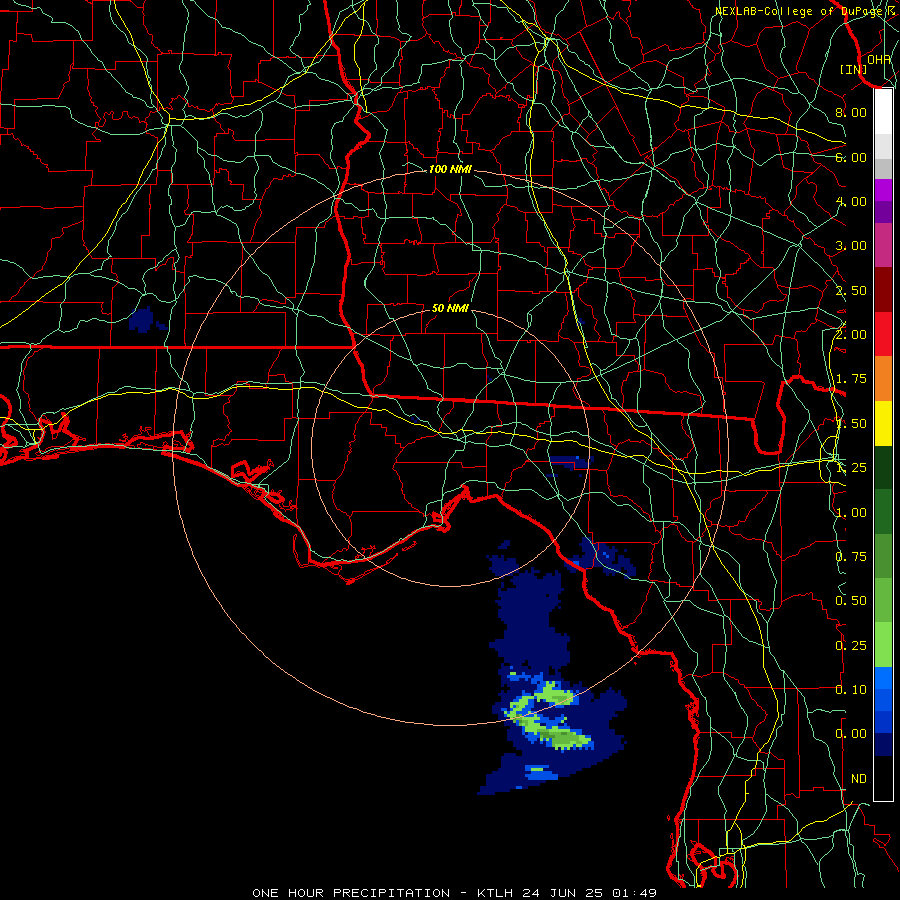Click the legend value 0.00
This screenshot has height=900, width=900.
(851, 734)
